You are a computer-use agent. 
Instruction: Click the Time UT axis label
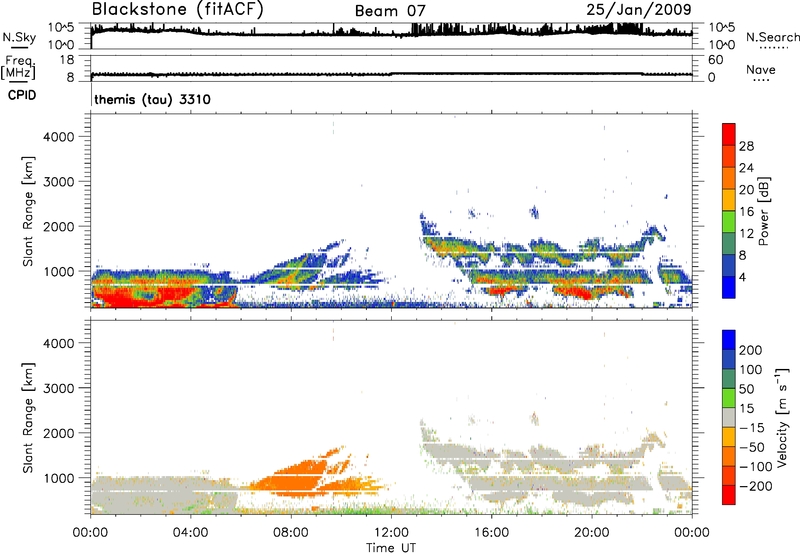pyautogui.click(x=391, y=548)
